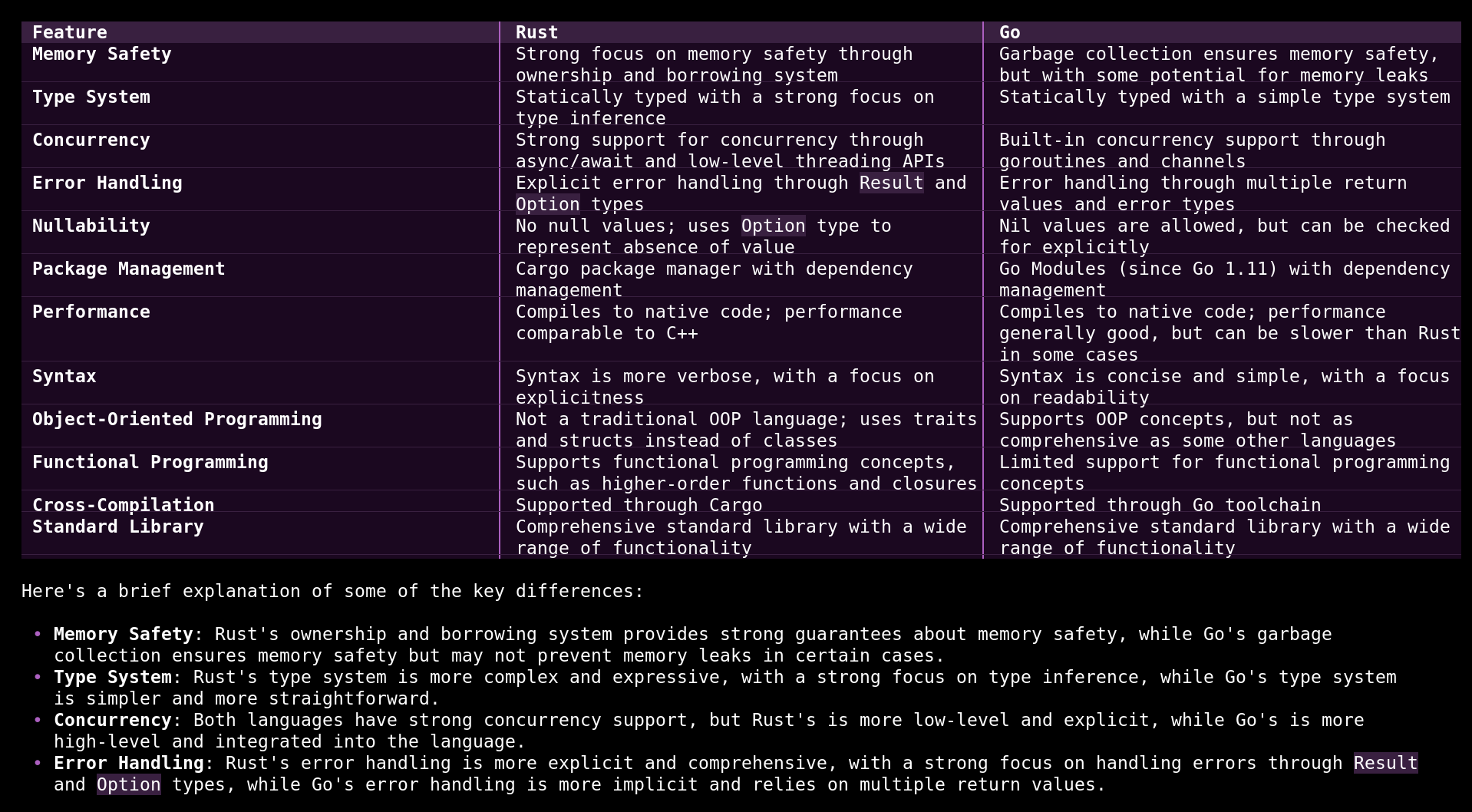
Task: Click the "Package Management" row label
Action: (x=128, y=269)
